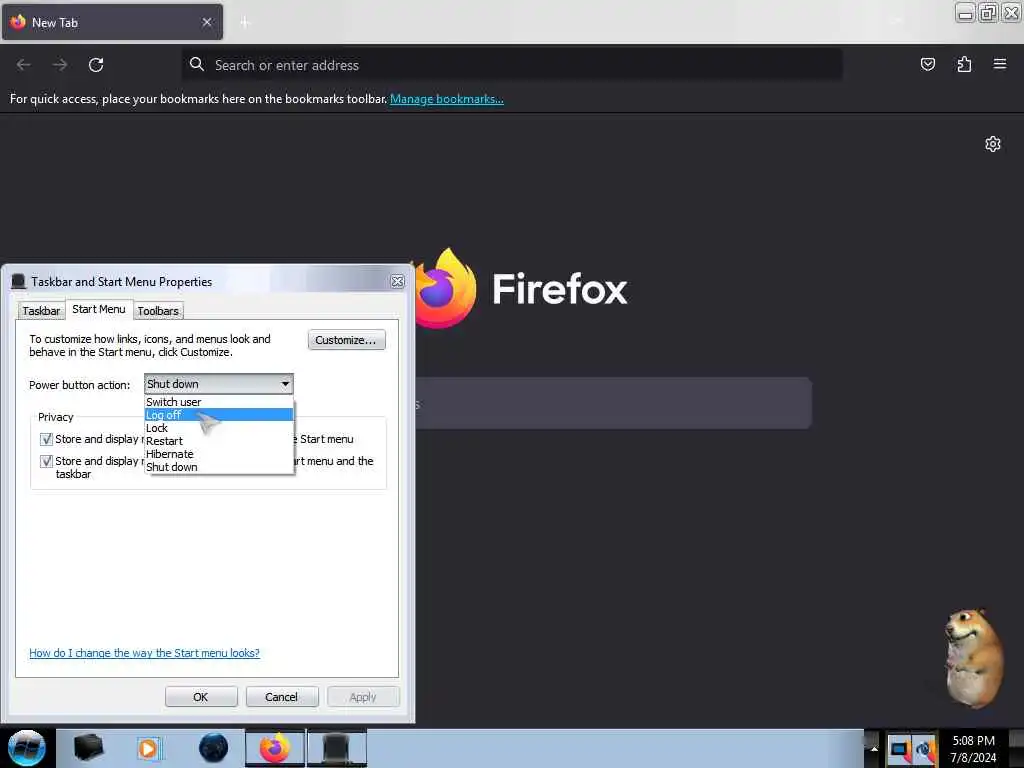Click the monitor icon in the system tray
The height and width of the screenshot is (768, 1024).
tap(899, 750)
